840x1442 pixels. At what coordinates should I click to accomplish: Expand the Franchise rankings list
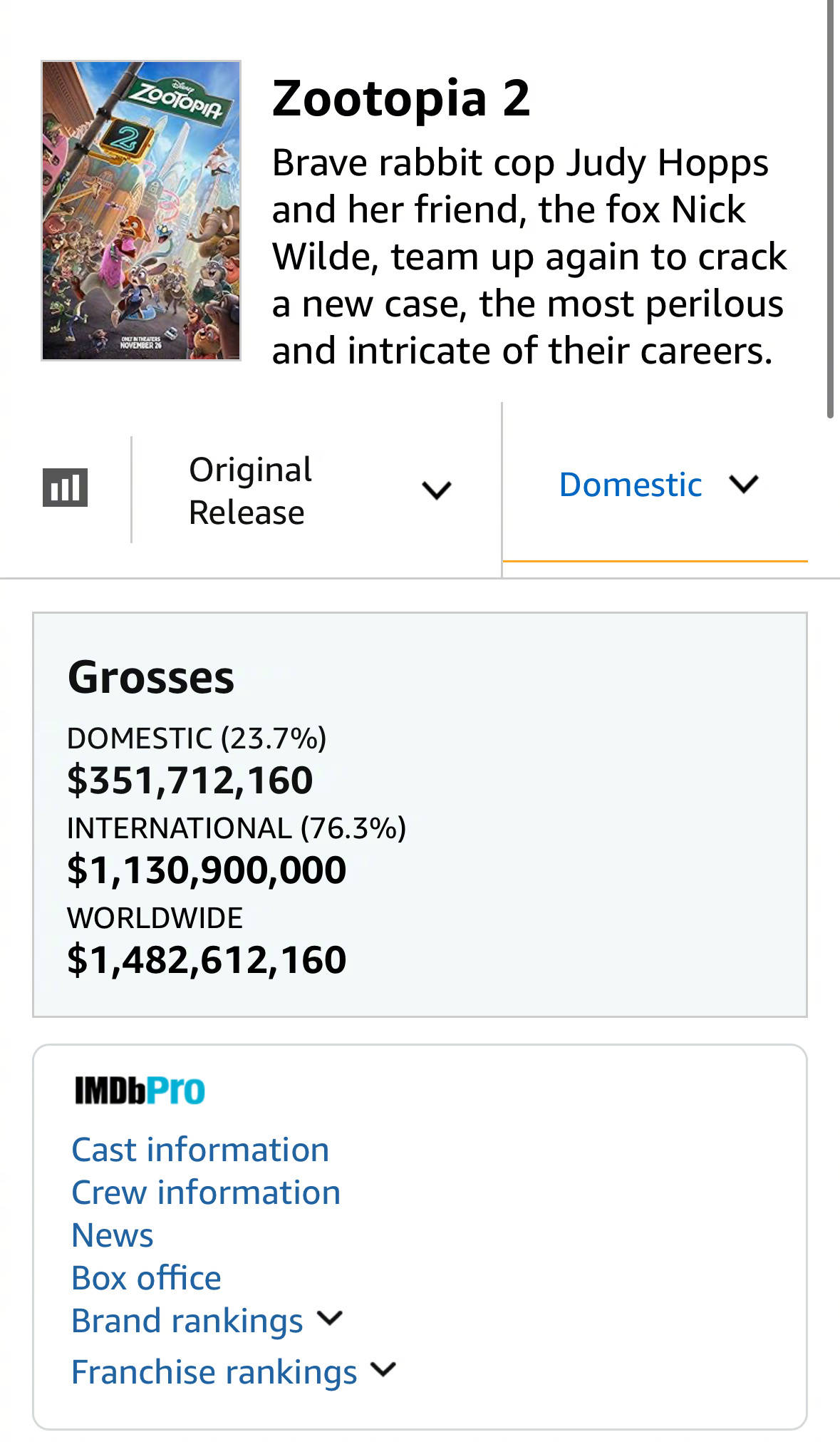(x=214, y=1372)
